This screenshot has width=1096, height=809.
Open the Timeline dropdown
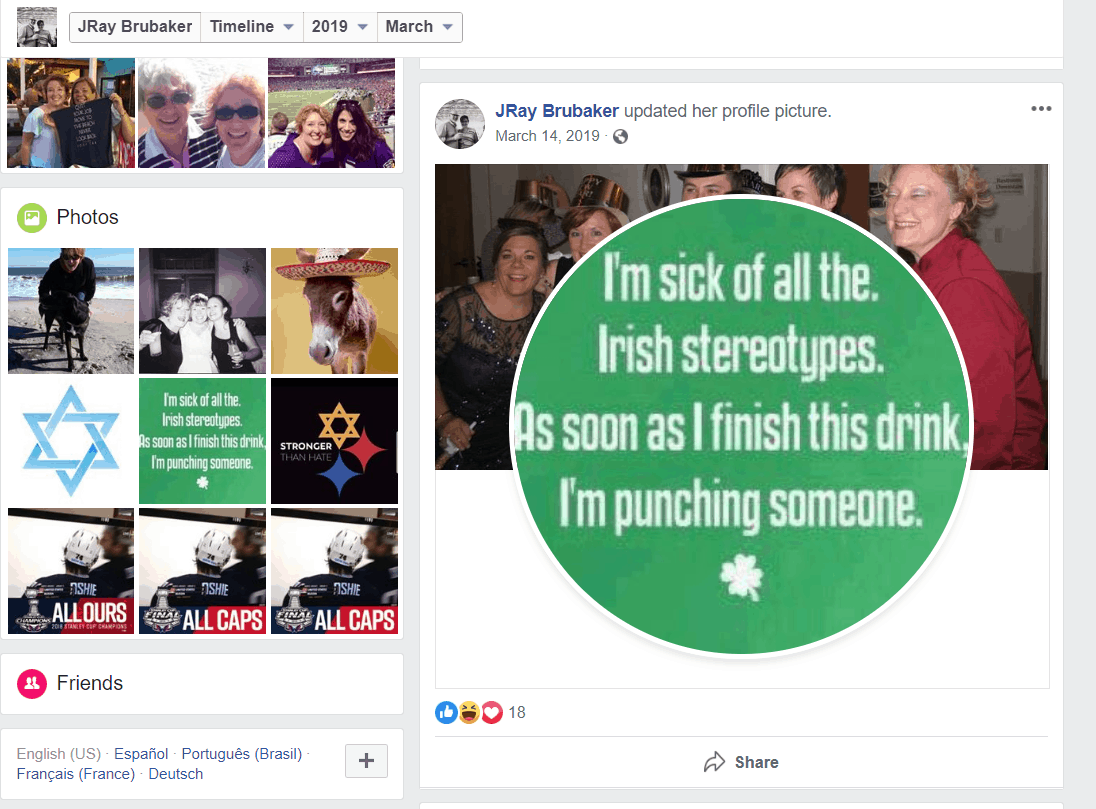pos(252,27)
